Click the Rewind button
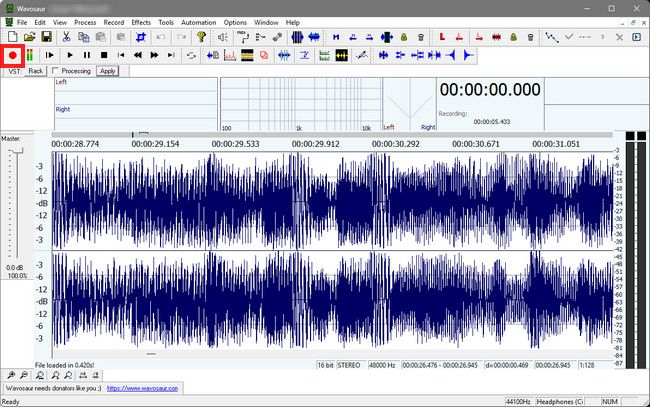The image size is (650, 407). [138, 55]
